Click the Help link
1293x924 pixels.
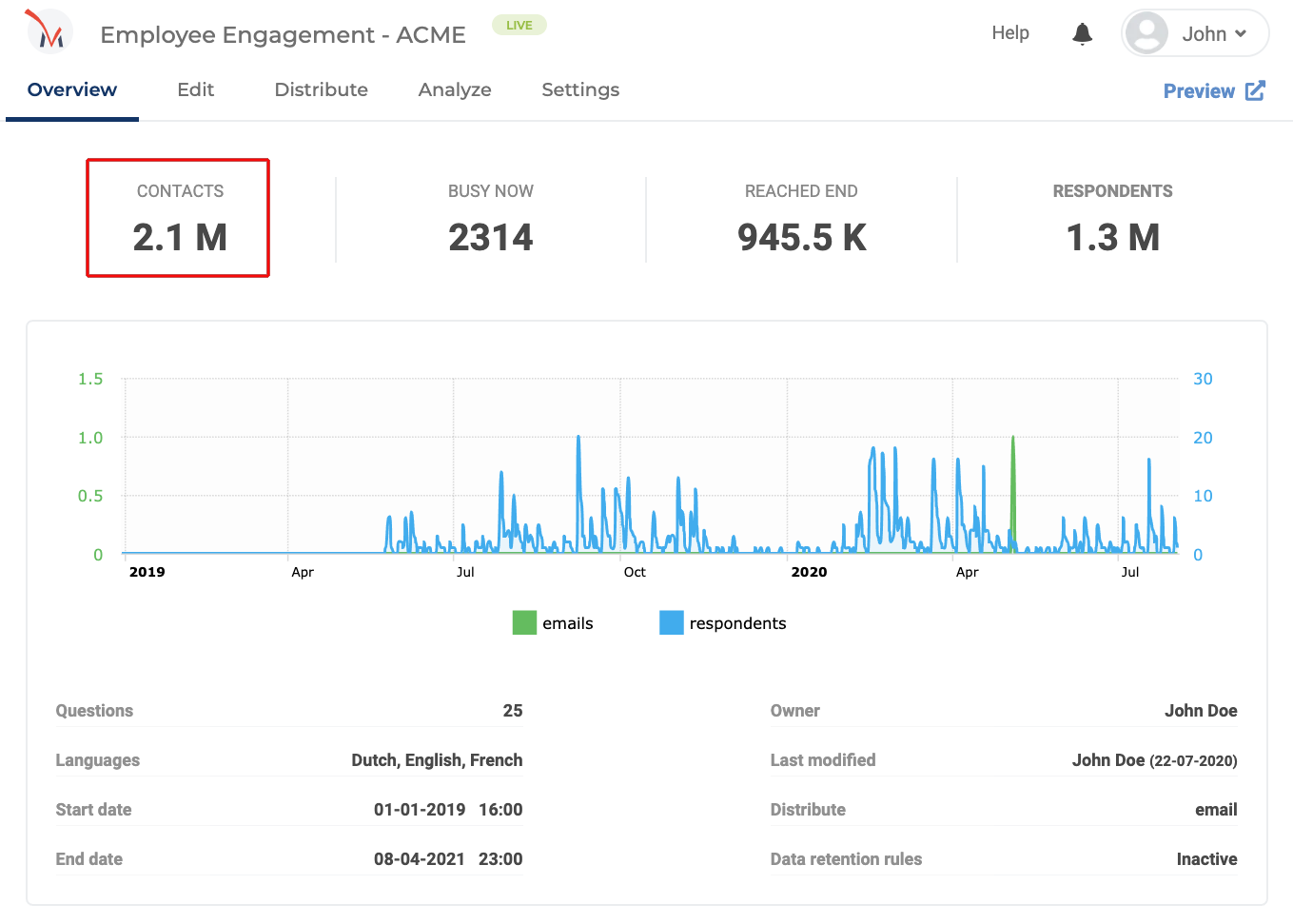click(1010, 33)
